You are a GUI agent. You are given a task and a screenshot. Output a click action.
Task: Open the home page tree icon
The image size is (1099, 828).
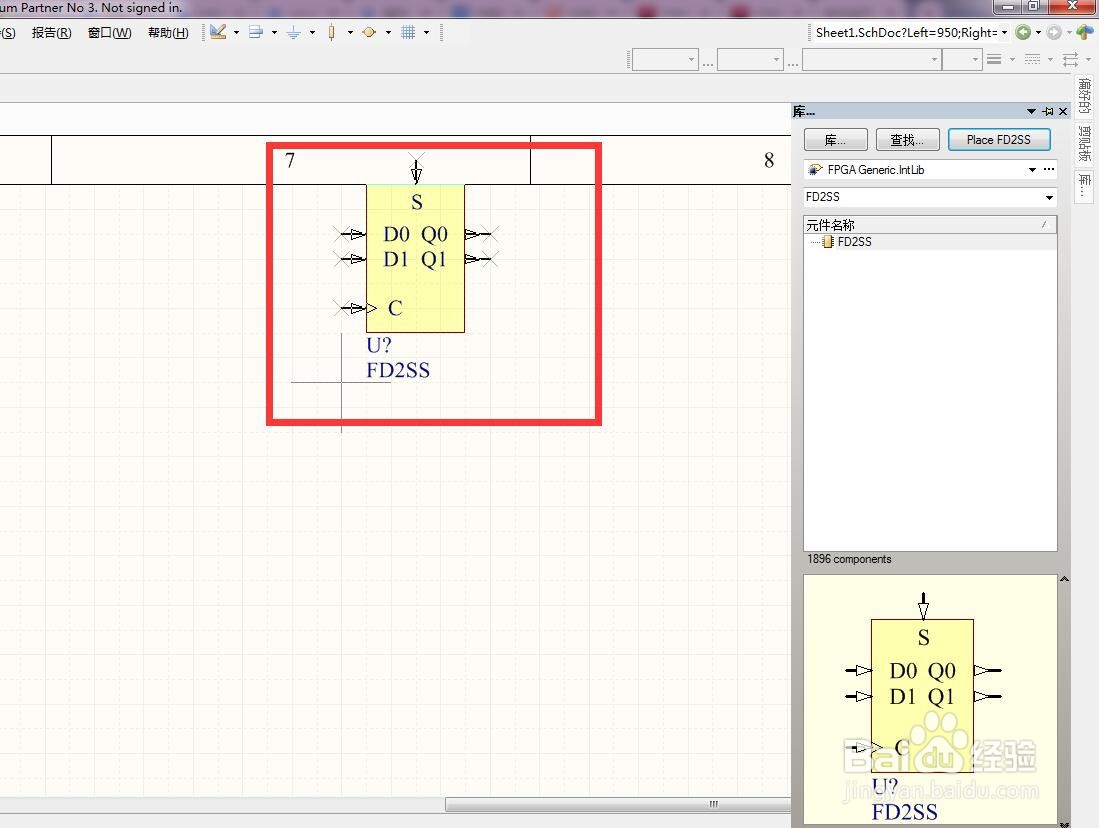coord(1084,32)
